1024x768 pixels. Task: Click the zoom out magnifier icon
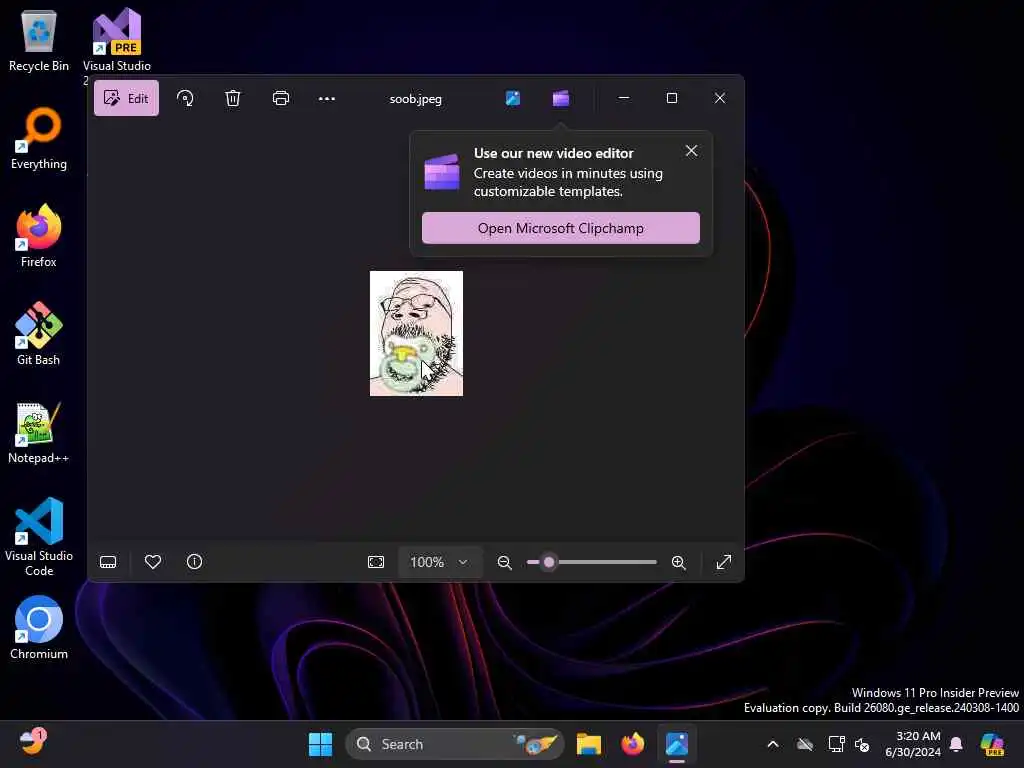[504, 562]
